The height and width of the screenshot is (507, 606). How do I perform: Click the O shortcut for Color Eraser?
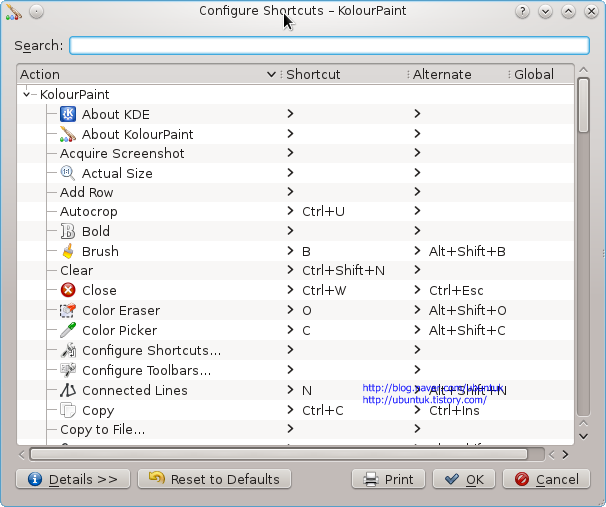pyautogui.click(x=307, y=311)
